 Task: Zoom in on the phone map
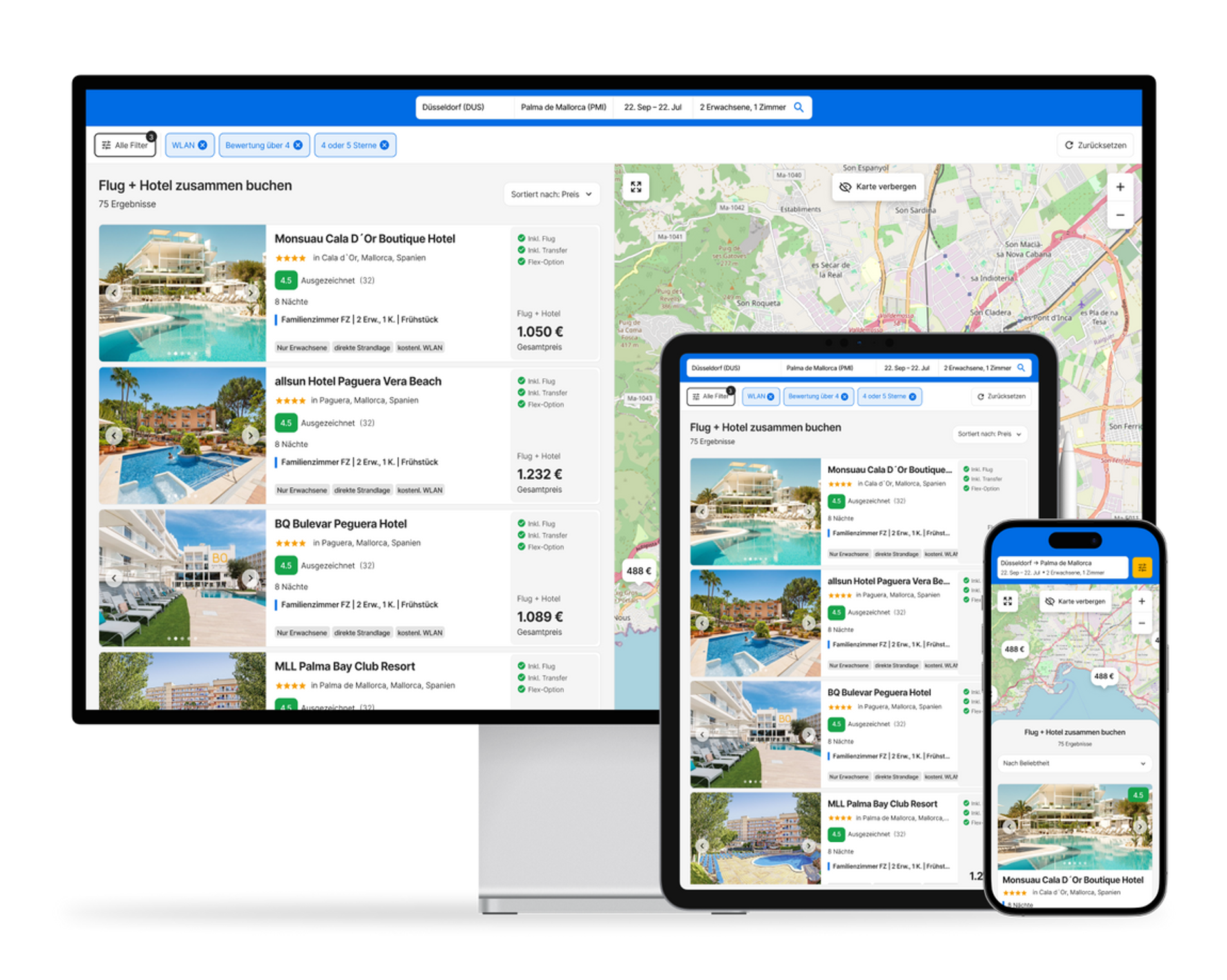[x=1141, y=601]
